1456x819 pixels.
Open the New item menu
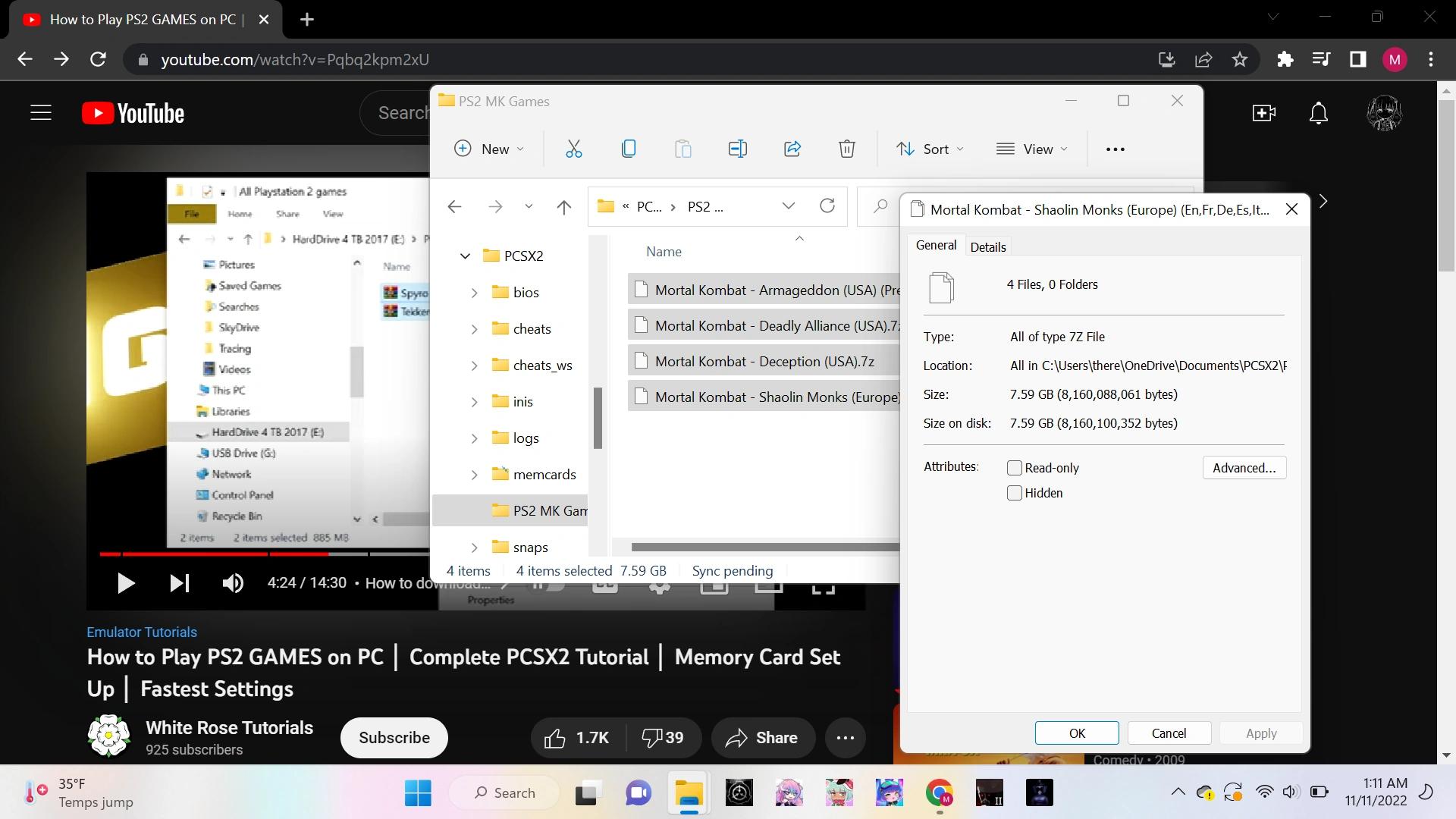(x=489, y=149)
